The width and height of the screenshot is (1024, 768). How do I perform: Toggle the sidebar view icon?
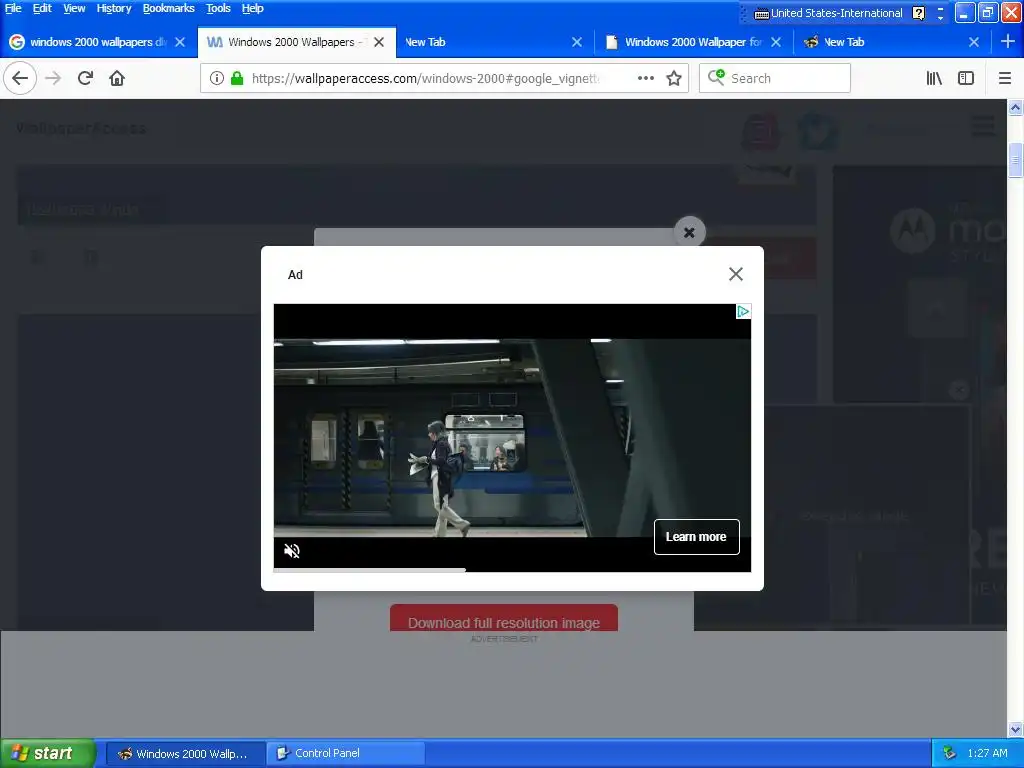(x=966, y=78)
